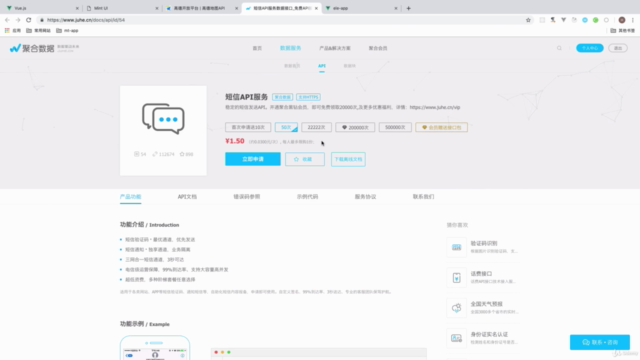Open the 应用 apps bookmark shortcut
Viewport: 640px width, 360px height.
pos(13,31)
